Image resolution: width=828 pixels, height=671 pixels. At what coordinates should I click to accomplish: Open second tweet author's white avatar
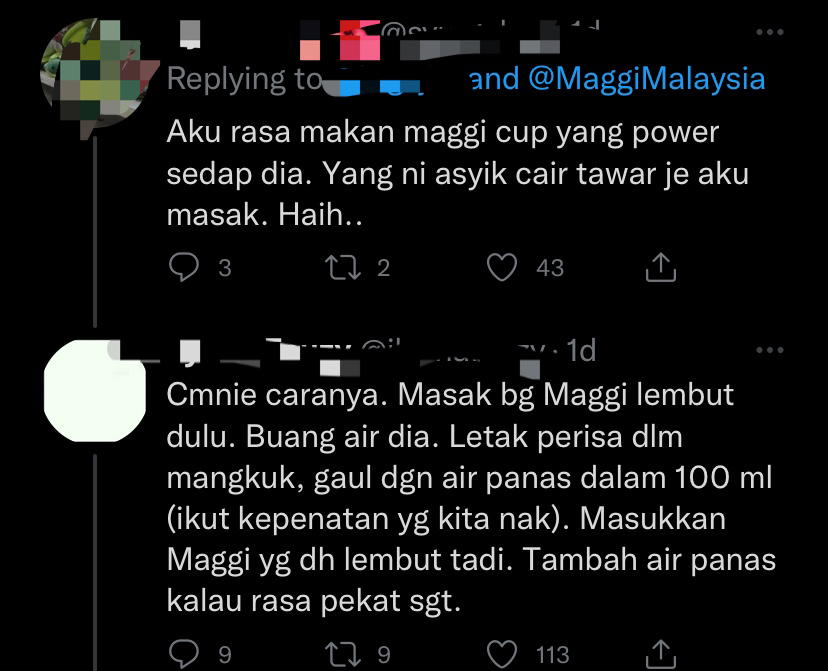pos(95,391)
